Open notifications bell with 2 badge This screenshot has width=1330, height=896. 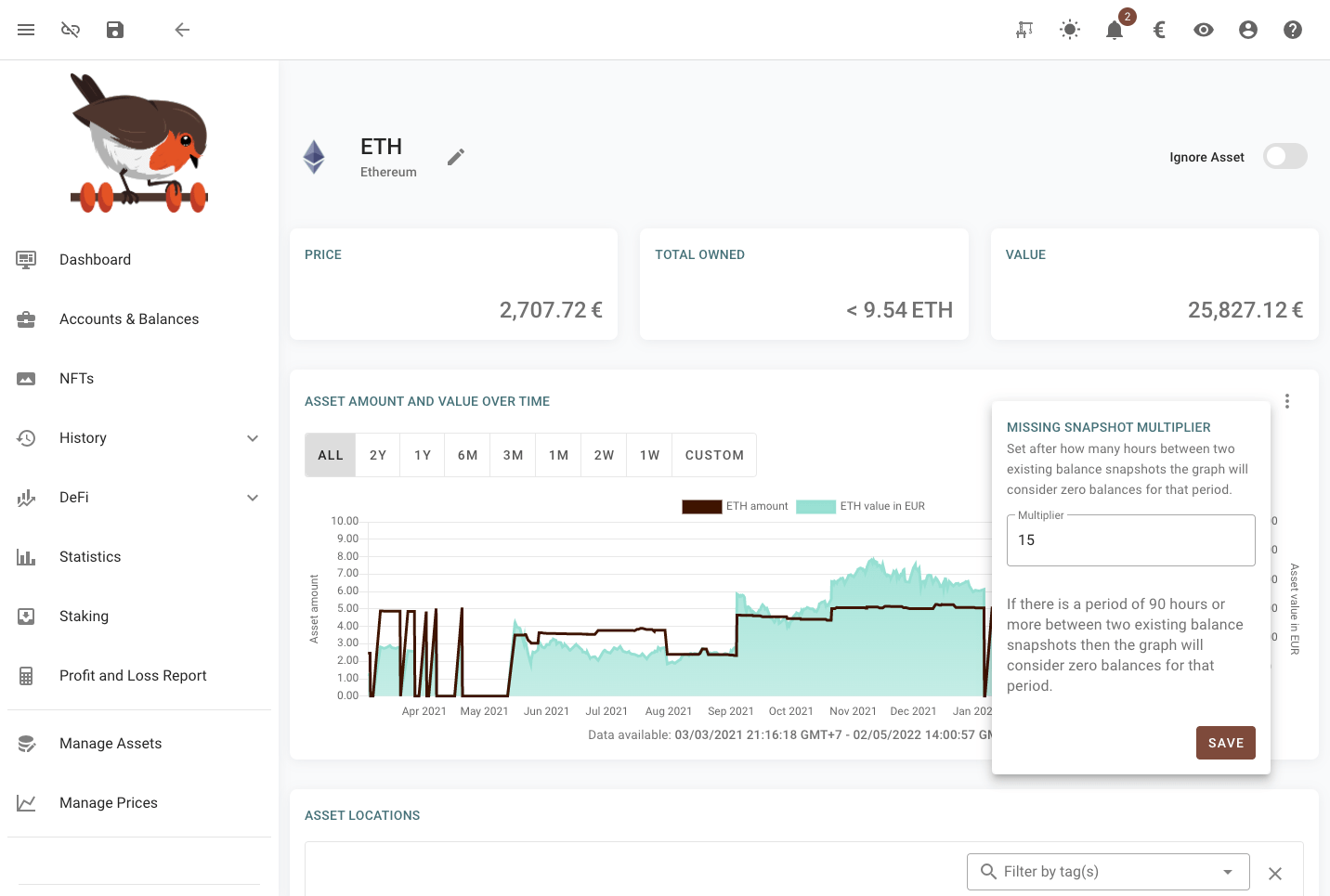[1115, 30]
